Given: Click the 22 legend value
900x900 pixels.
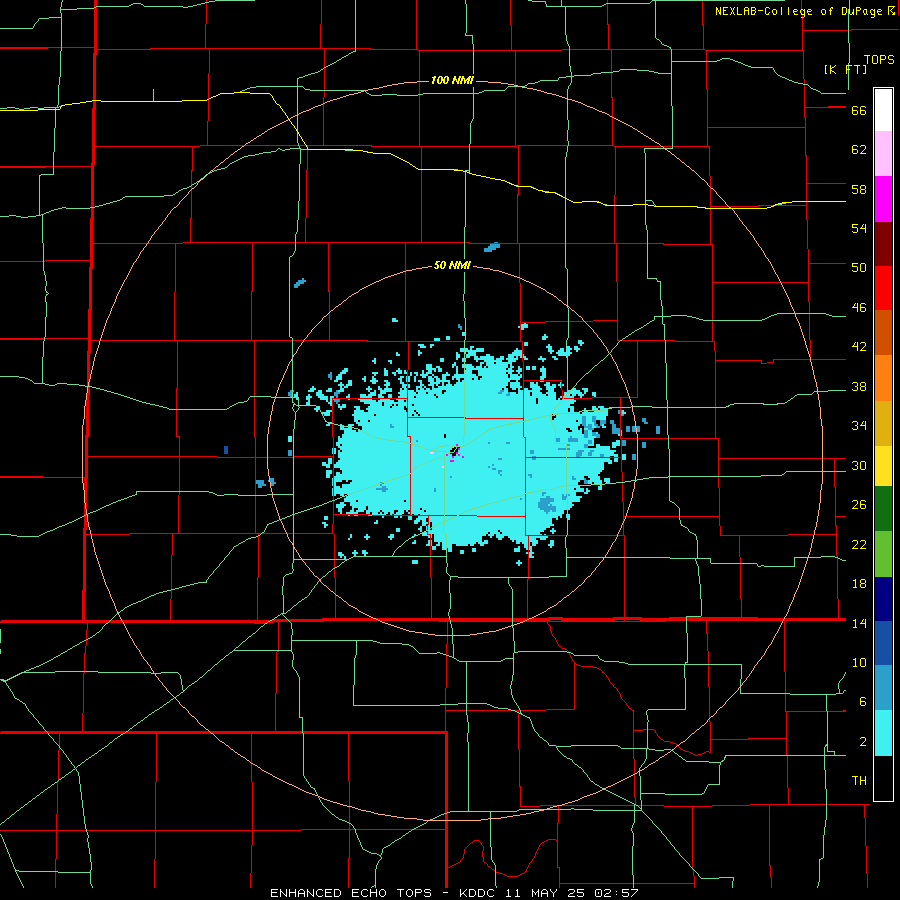Looking at the screenshot, I should click(x=859, y=544).
